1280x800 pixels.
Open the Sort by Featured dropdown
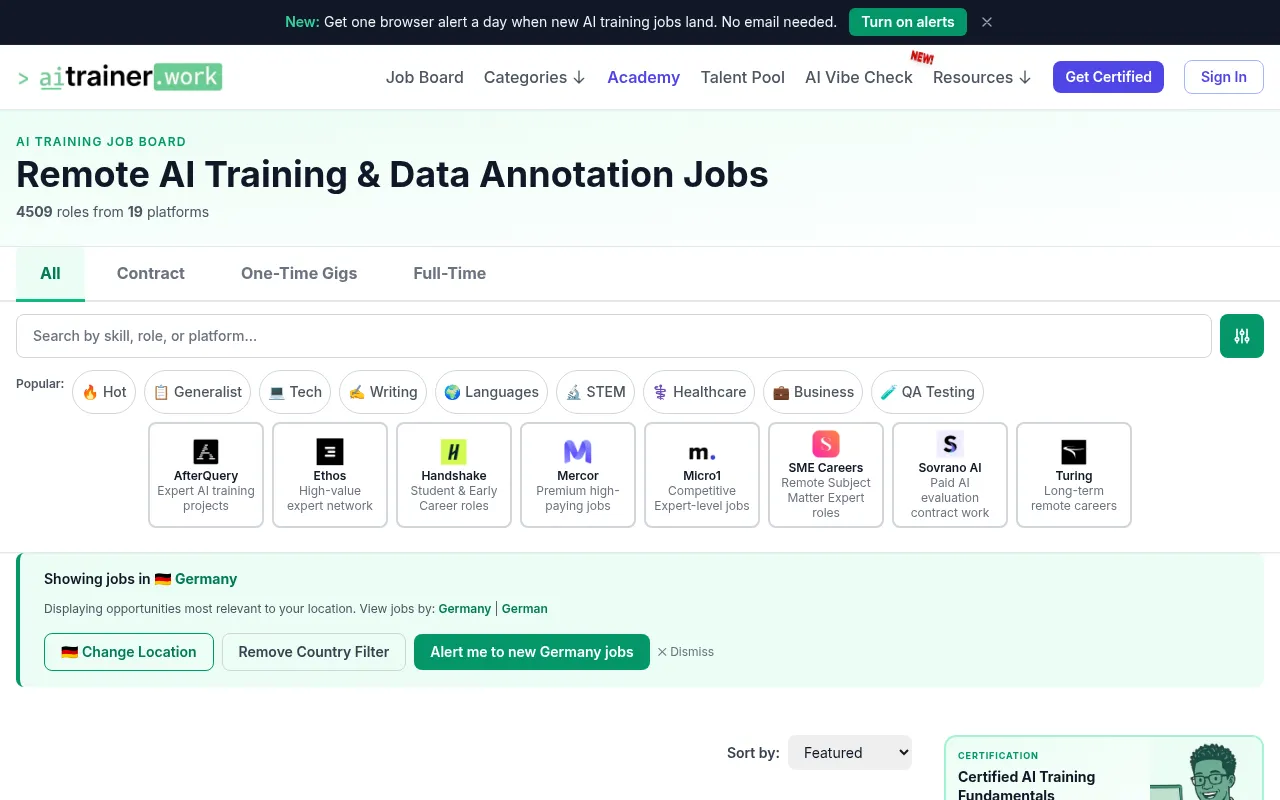[x=850, y=753]
